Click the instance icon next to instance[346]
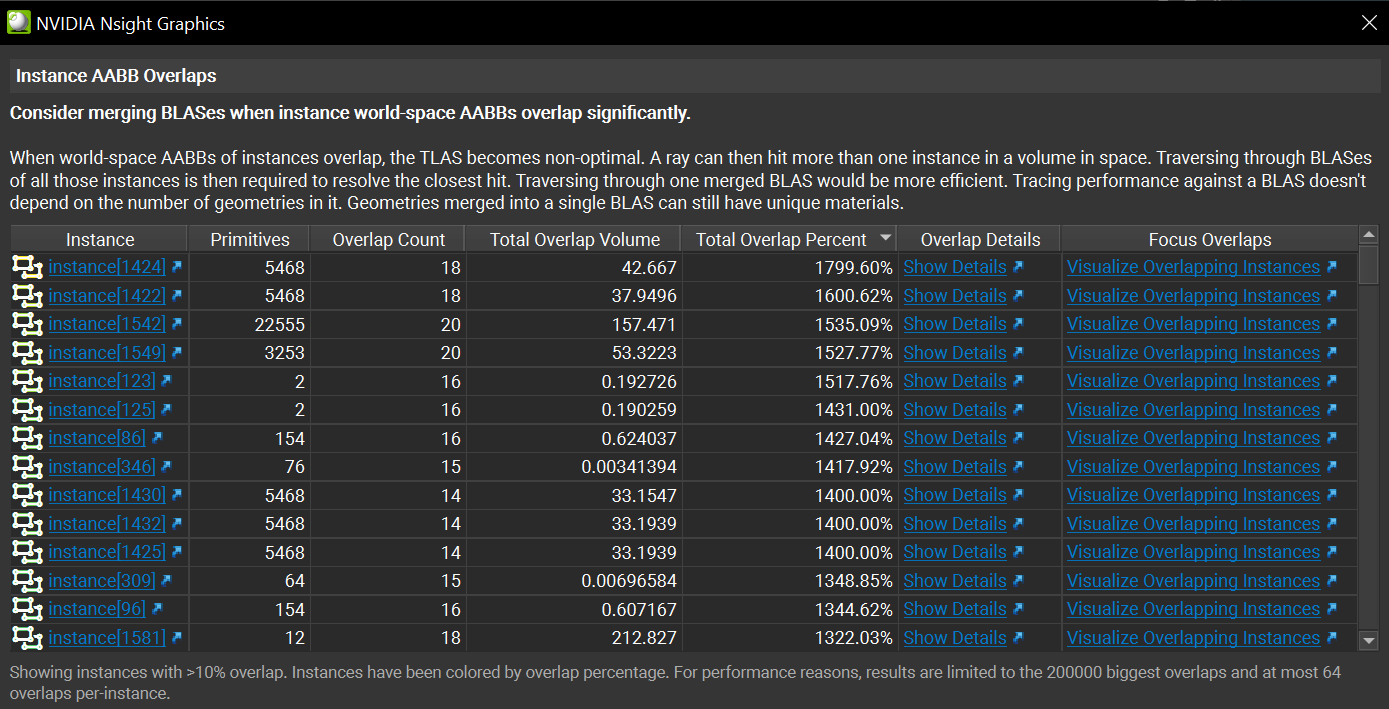Image resolution: width=1389 pixels, height=709 pixels. [26, 466]
